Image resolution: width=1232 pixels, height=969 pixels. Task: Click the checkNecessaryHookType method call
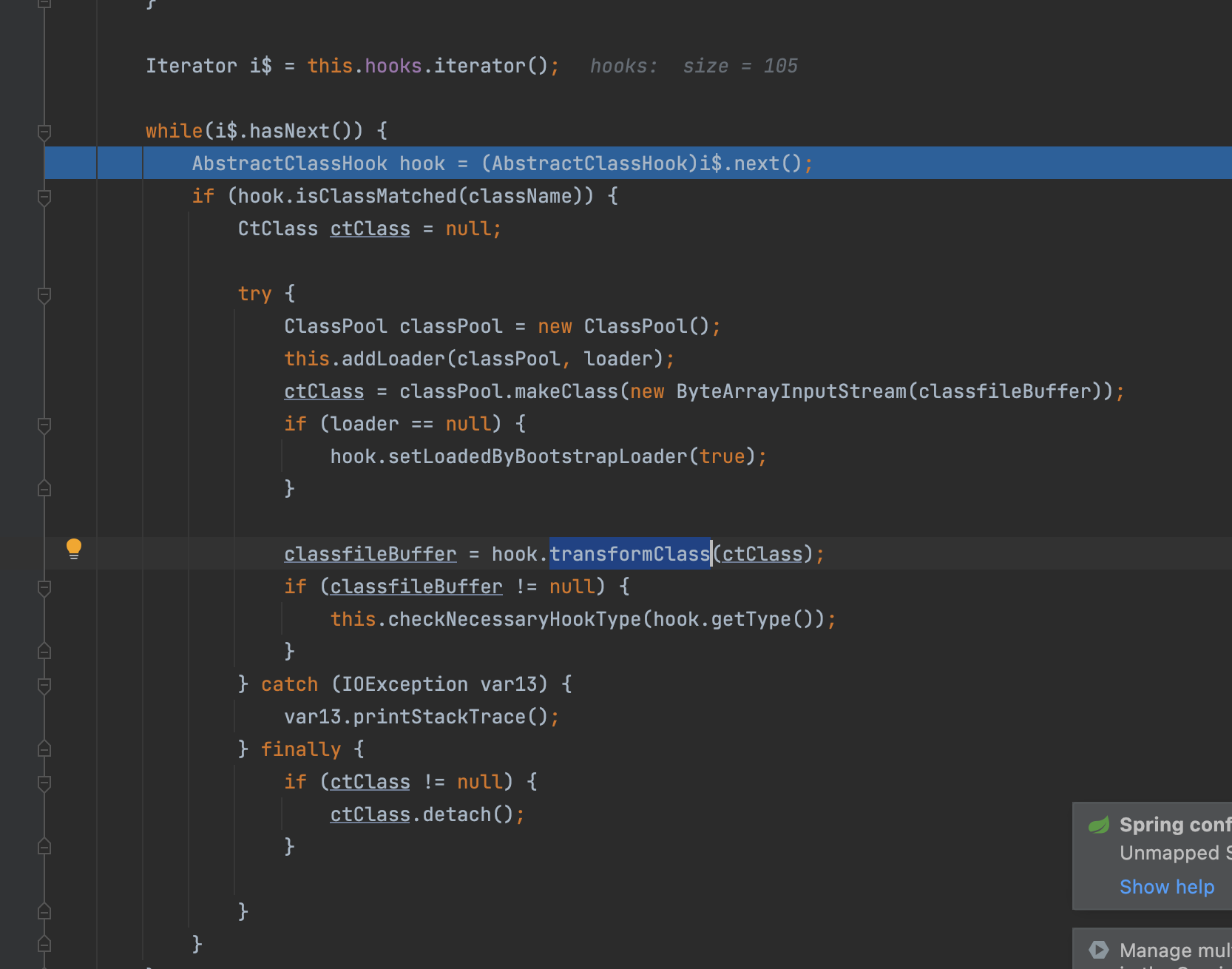(514, 619)
